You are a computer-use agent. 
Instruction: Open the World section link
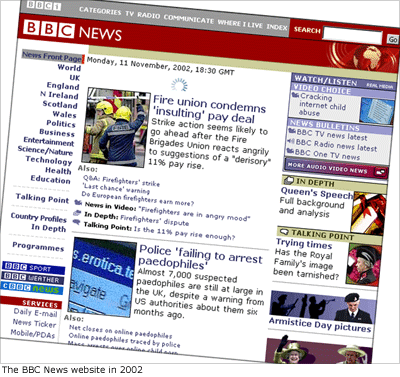click(x=69, y=68)
